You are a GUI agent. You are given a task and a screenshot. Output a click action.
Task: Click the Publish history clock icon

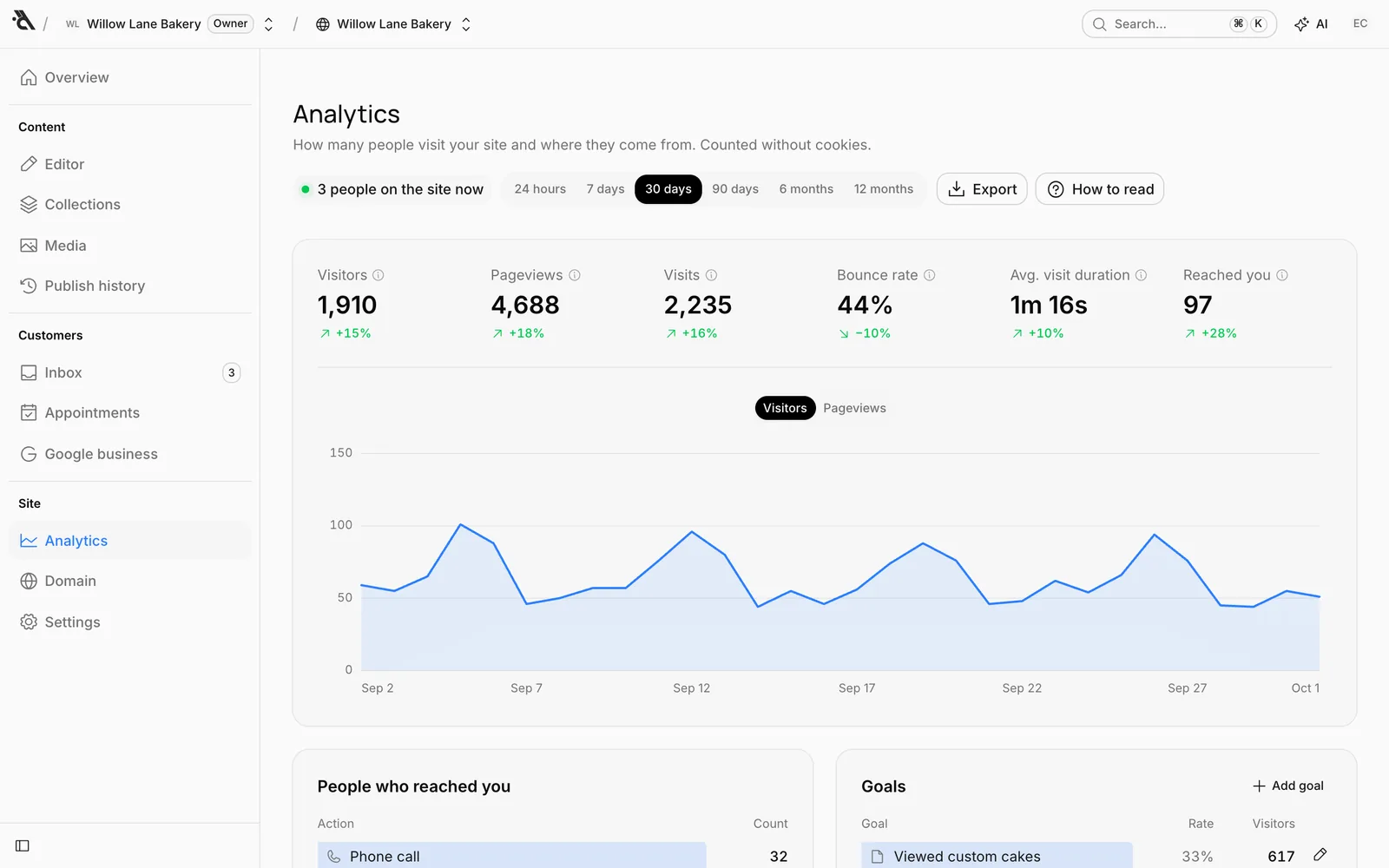coord(29,286)
